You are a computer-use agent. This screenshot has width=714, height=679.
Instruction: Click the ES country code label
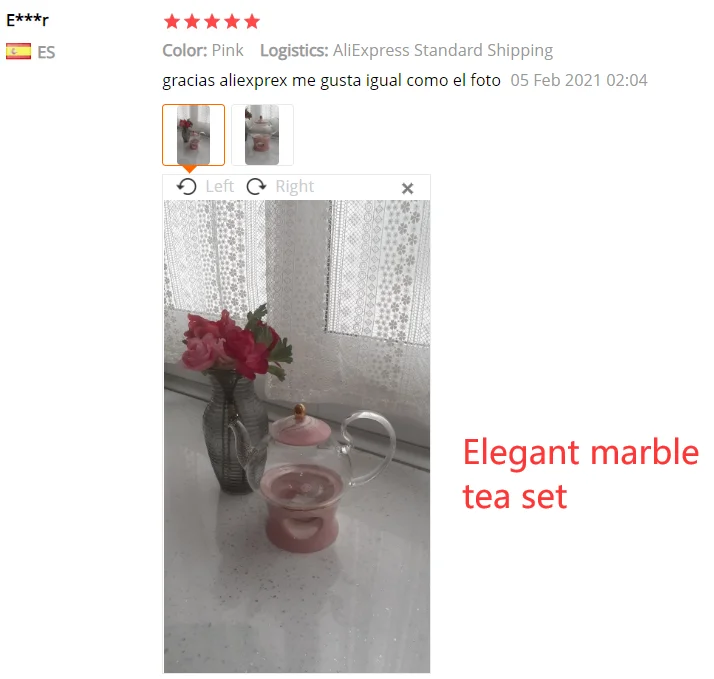(46, 52)
